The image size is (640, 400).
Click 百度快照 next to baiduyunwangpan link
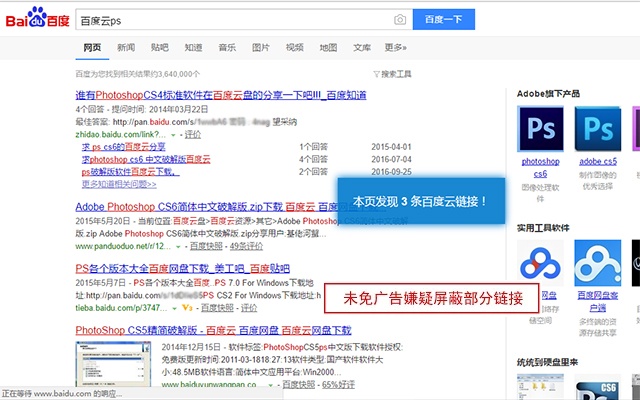click(298, 384)
